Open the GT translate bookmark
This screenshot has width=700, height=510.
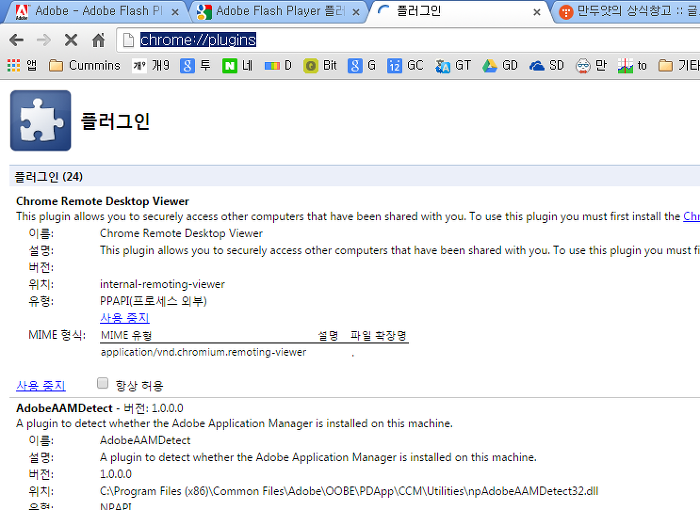(x=453, y=66)
